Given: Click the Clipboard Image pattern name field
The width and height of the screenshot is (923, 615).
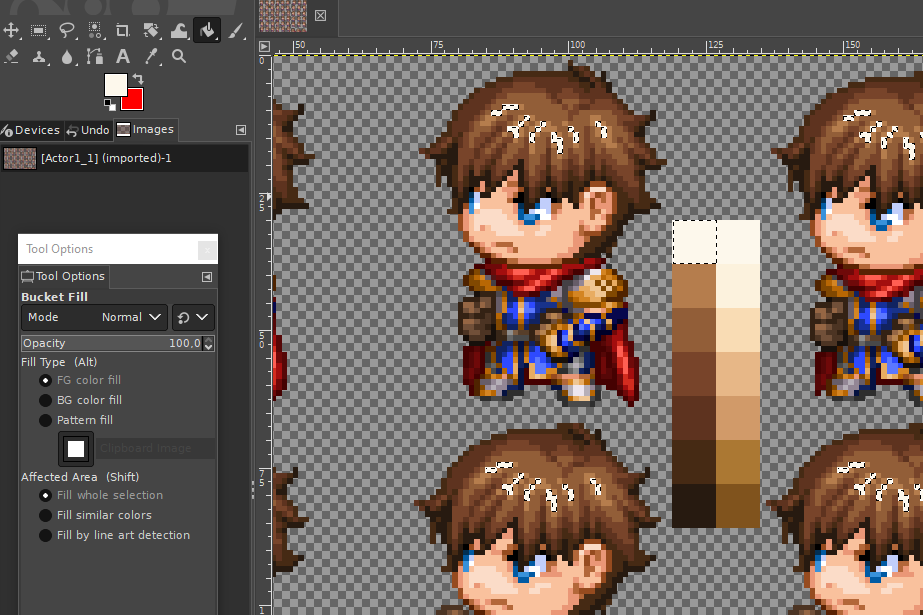Looking at the screenshot, I should point(155,448).
